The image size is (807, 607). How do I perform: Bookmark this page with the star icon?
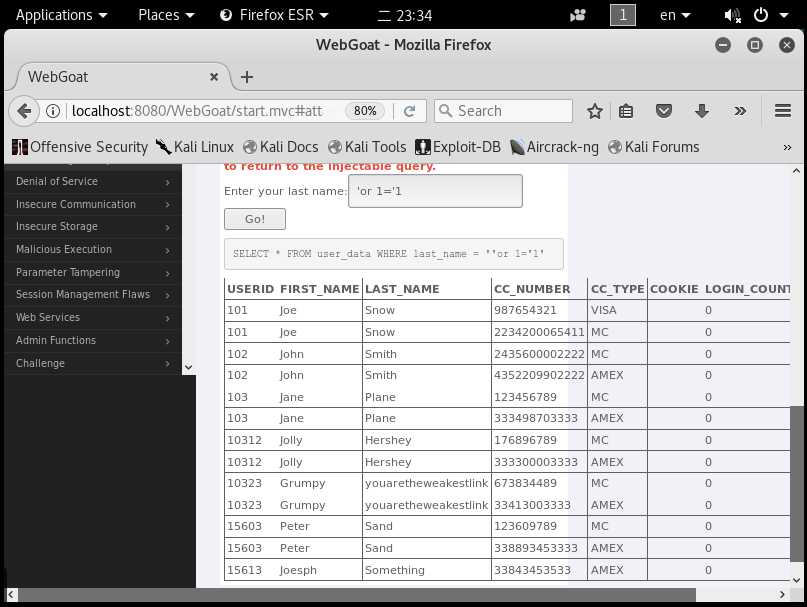point(594,111)
